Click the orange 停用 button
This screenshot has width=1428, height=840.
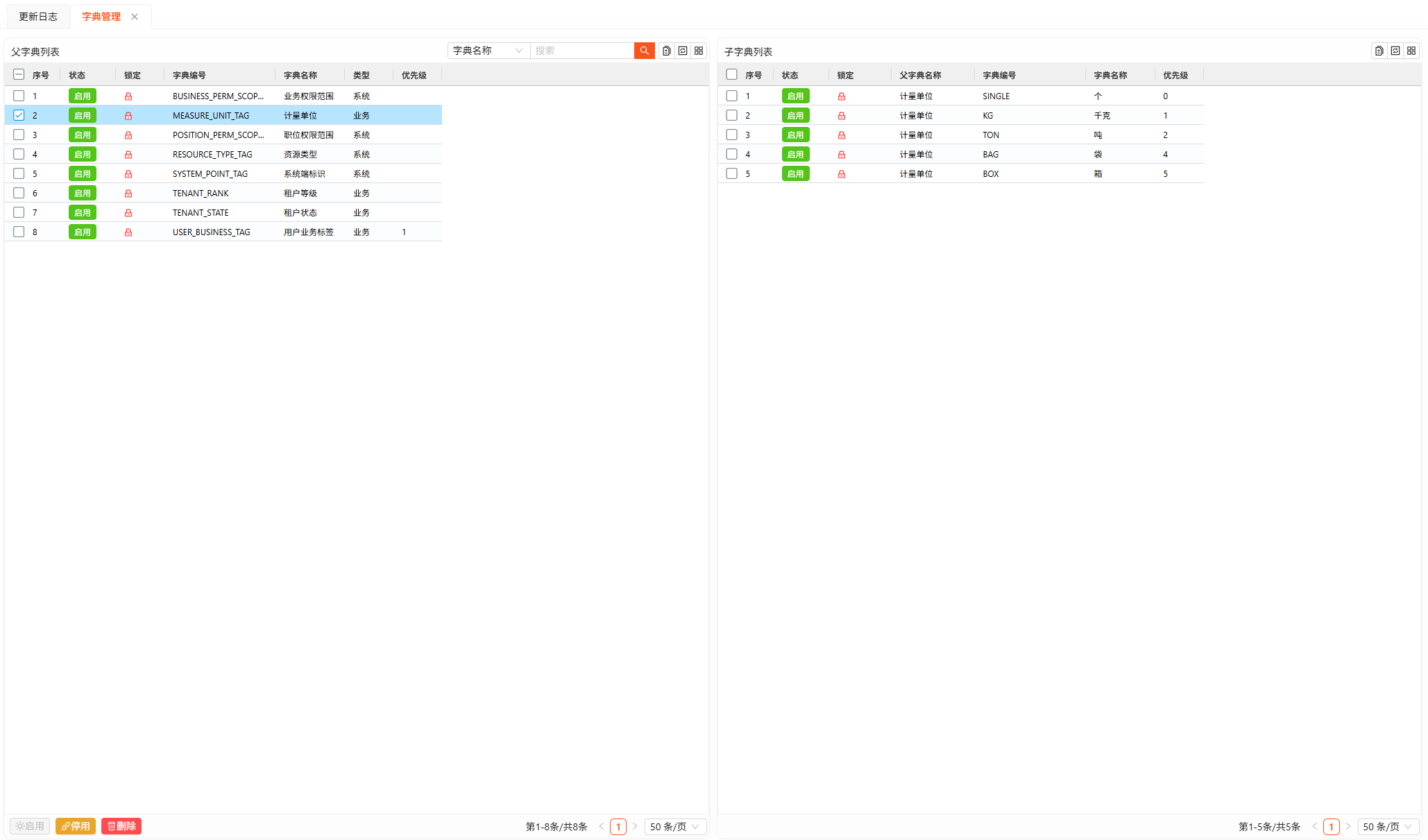(76, 826)
